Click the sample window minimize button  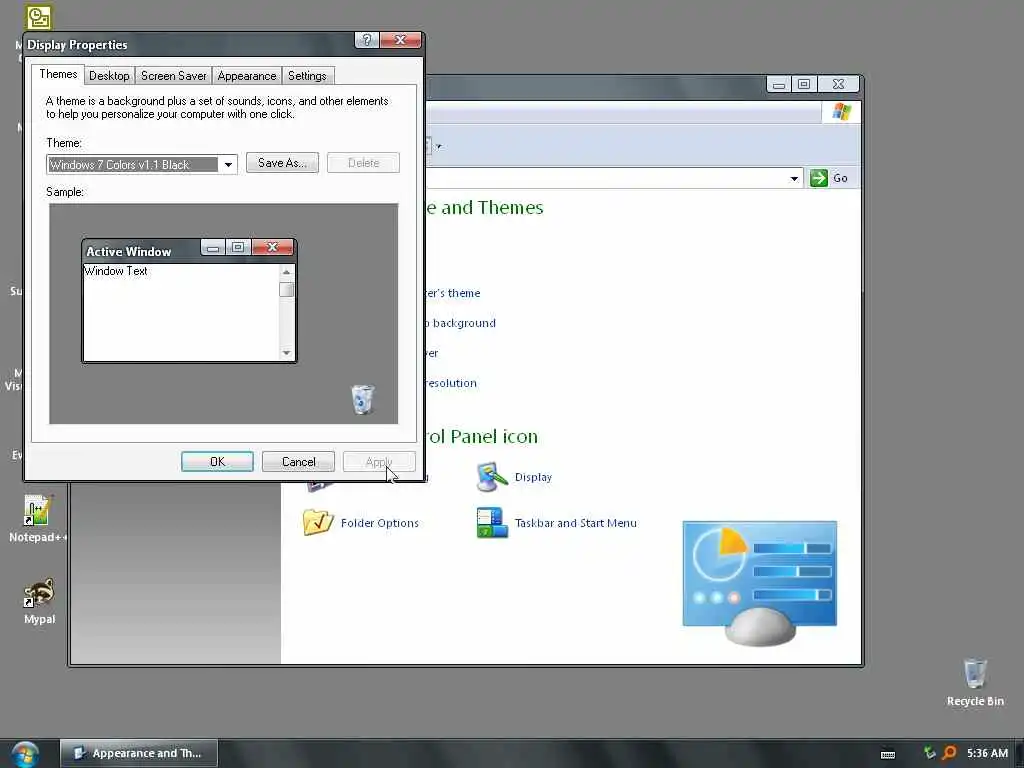pyautogui.click(x=212, y=248)
